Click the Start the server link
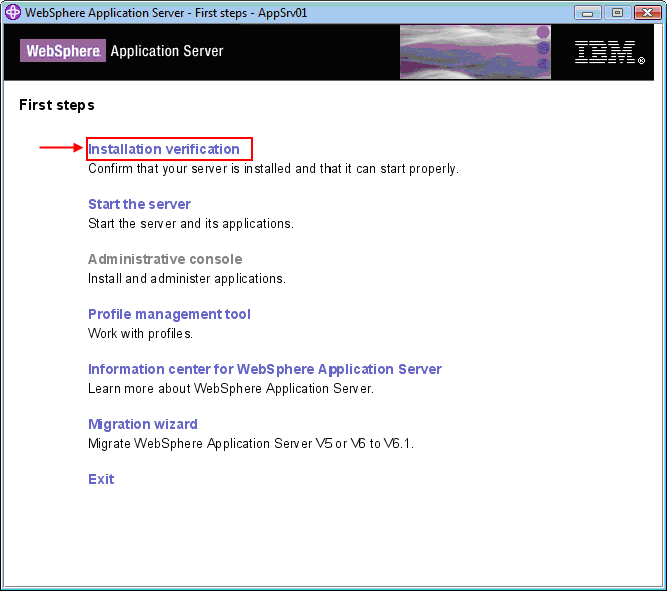The height and width of the screenshot is (591, 667). click(139, 204)
